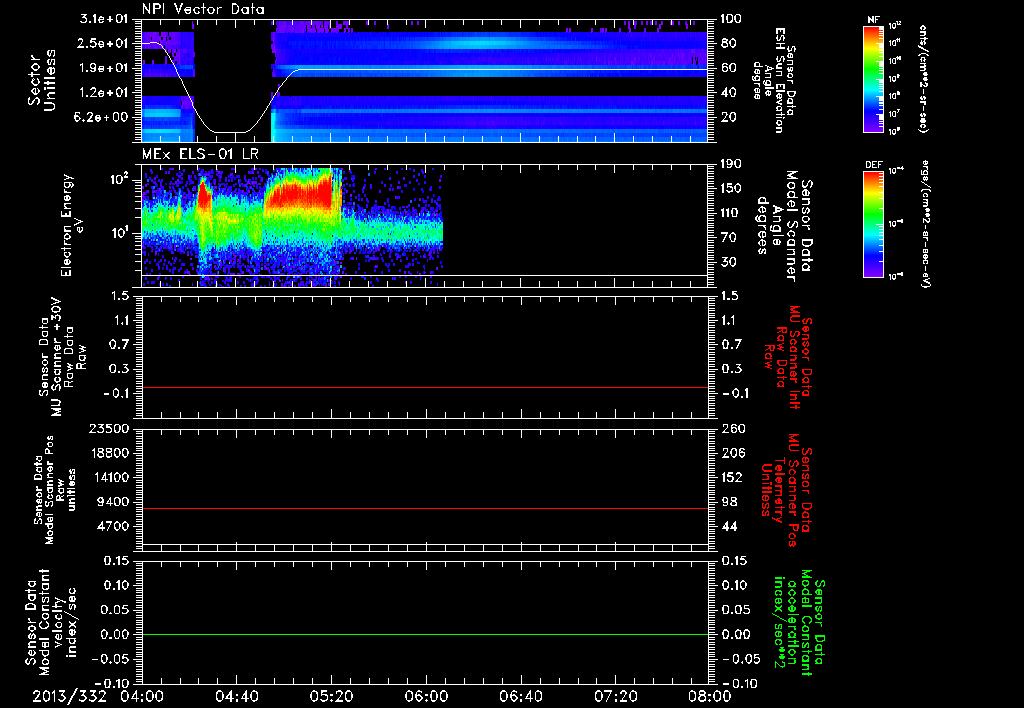1024x708 pixels.
Task: Click the 07:20 time axis label
Action: pyautogui.click(x=615, y=696)
